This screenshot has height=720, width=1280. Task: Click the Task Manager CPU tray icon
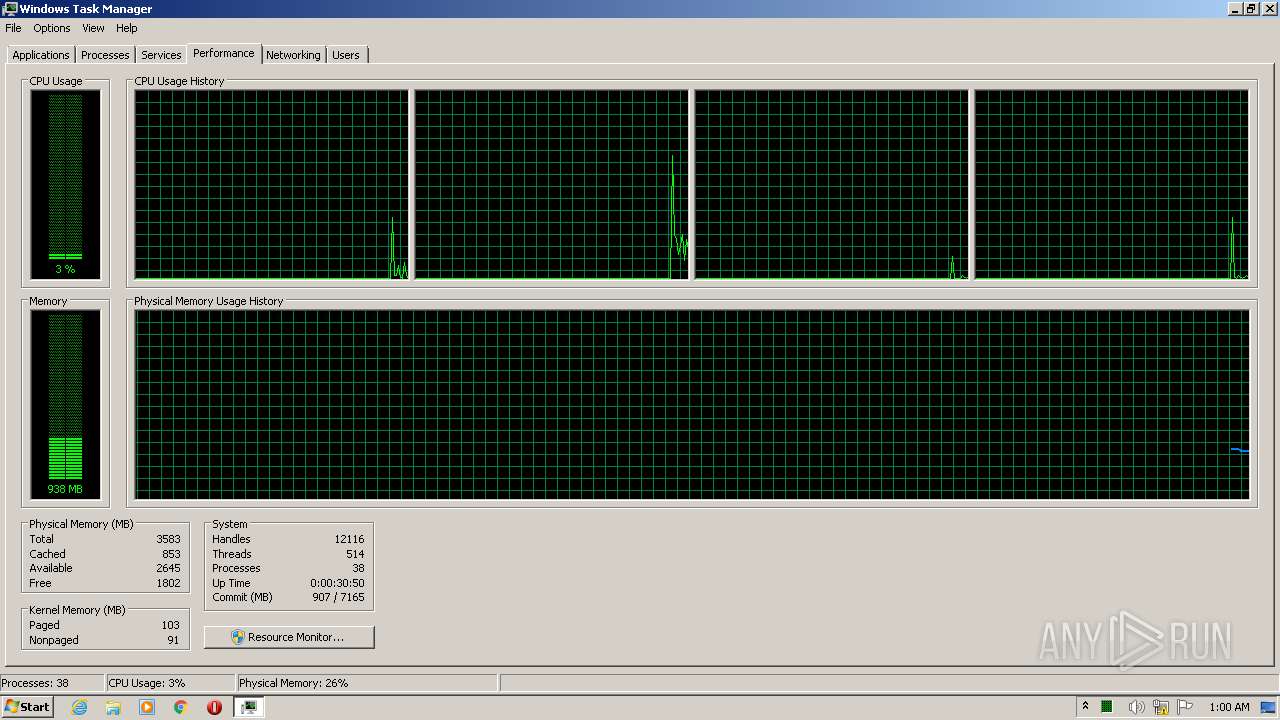[x=1108, y=707]
